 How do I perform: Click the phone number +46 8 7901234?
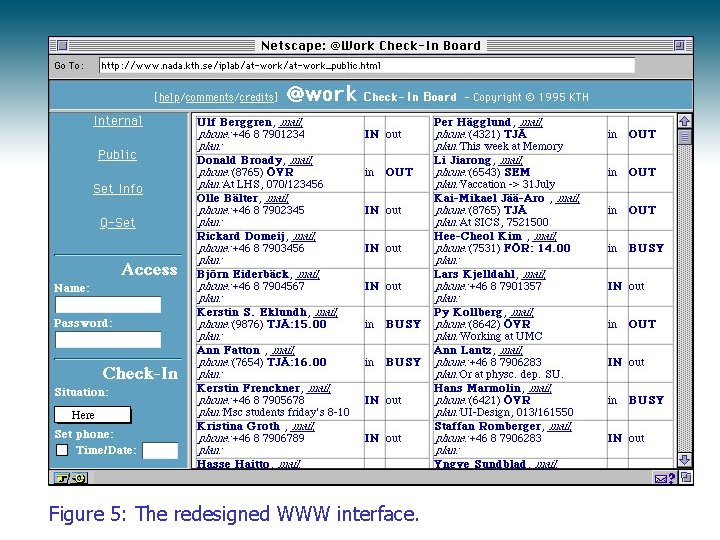pyautogui.click(x=269, y=135)
